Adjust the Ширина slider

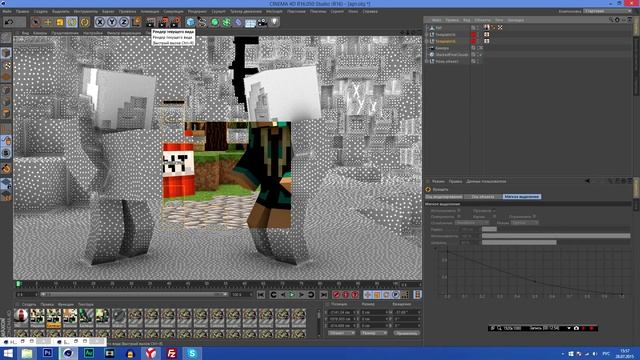click(556, 242)
